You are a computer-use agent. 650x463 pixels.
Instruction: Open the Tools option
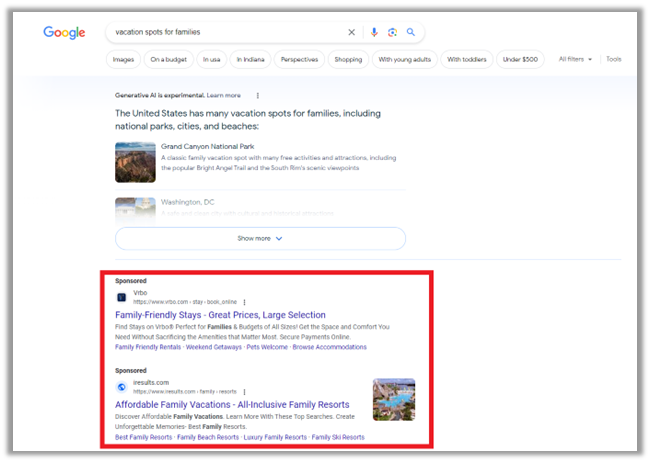point(614,59)
